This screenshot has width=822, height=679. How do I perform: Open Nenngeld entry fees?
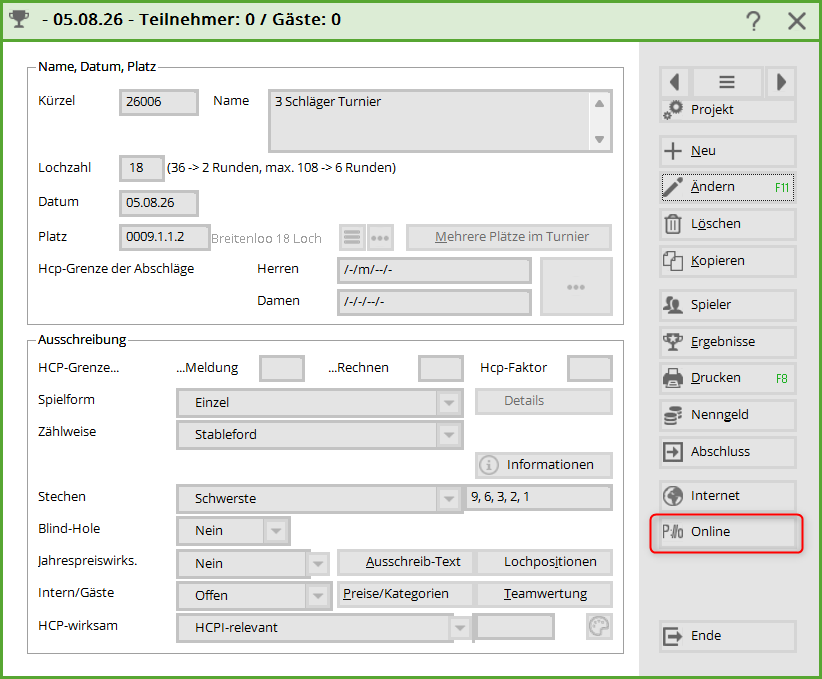728,415
